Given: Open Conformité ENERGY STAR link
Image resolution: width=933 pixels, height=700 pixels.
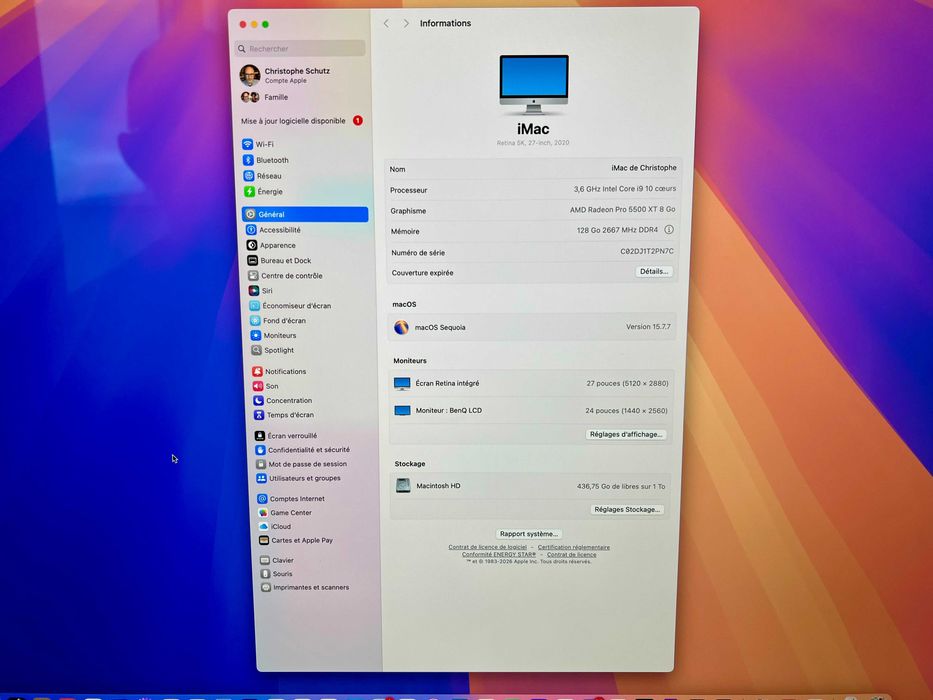Looking at the screenshot, I should coord(499,554).
